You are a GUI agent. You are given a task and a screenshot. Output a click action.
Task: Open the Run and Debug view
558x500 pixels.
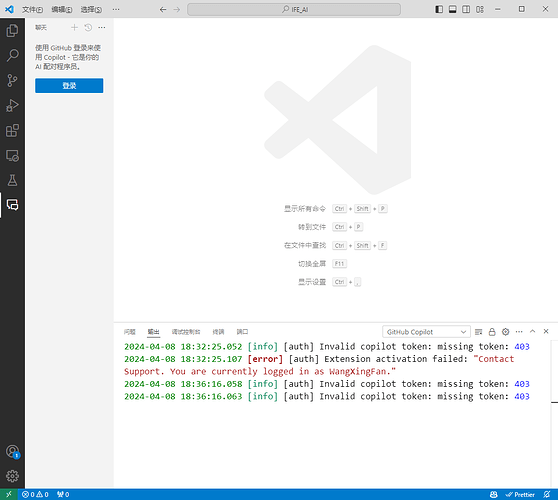point(12,106)
